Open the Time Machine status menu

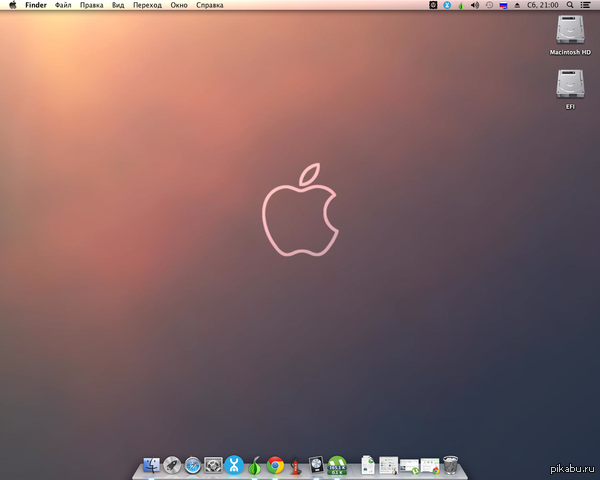[x=489, y=5]
